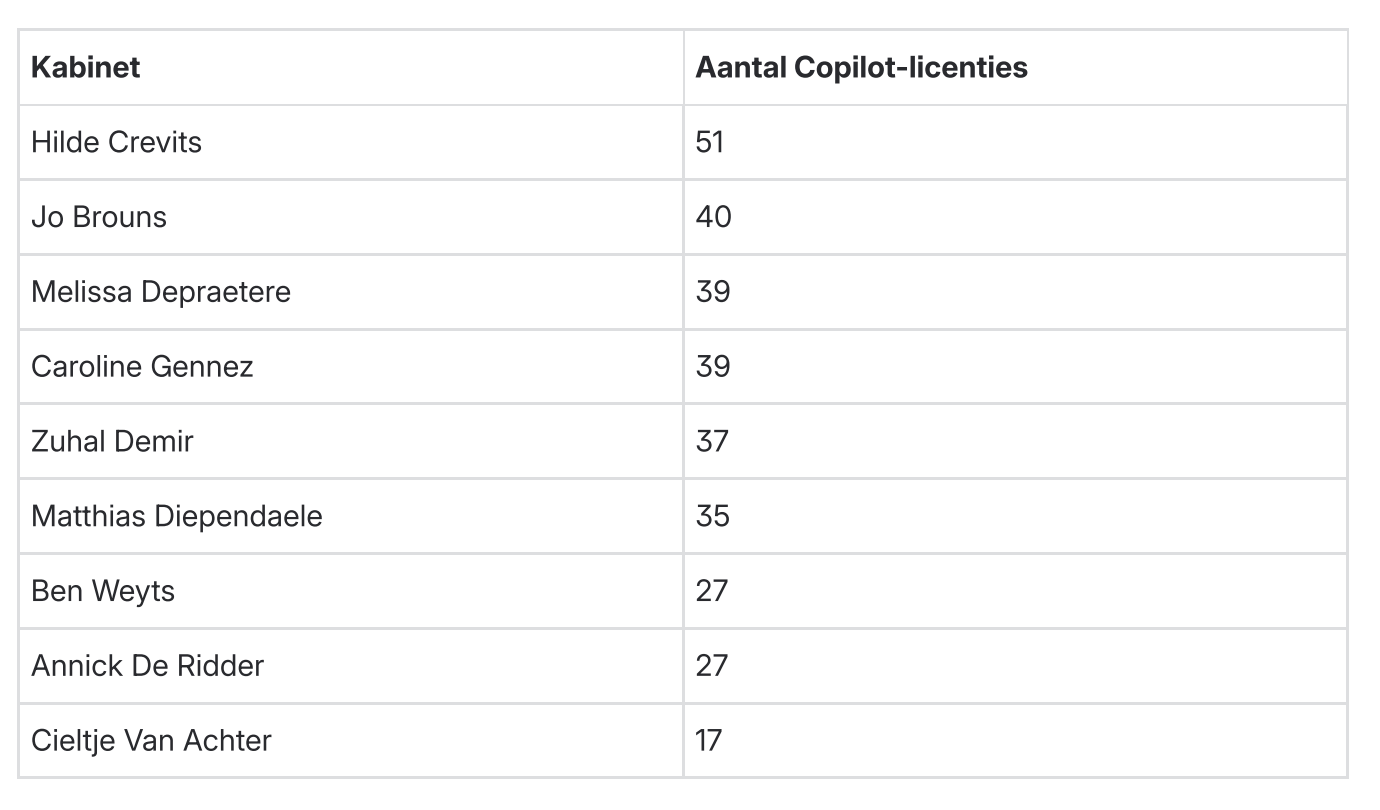Viewport: 1380px width, 810px height.
Task: Click the Cieltje Van Achter cell
Action: [351, 741]
